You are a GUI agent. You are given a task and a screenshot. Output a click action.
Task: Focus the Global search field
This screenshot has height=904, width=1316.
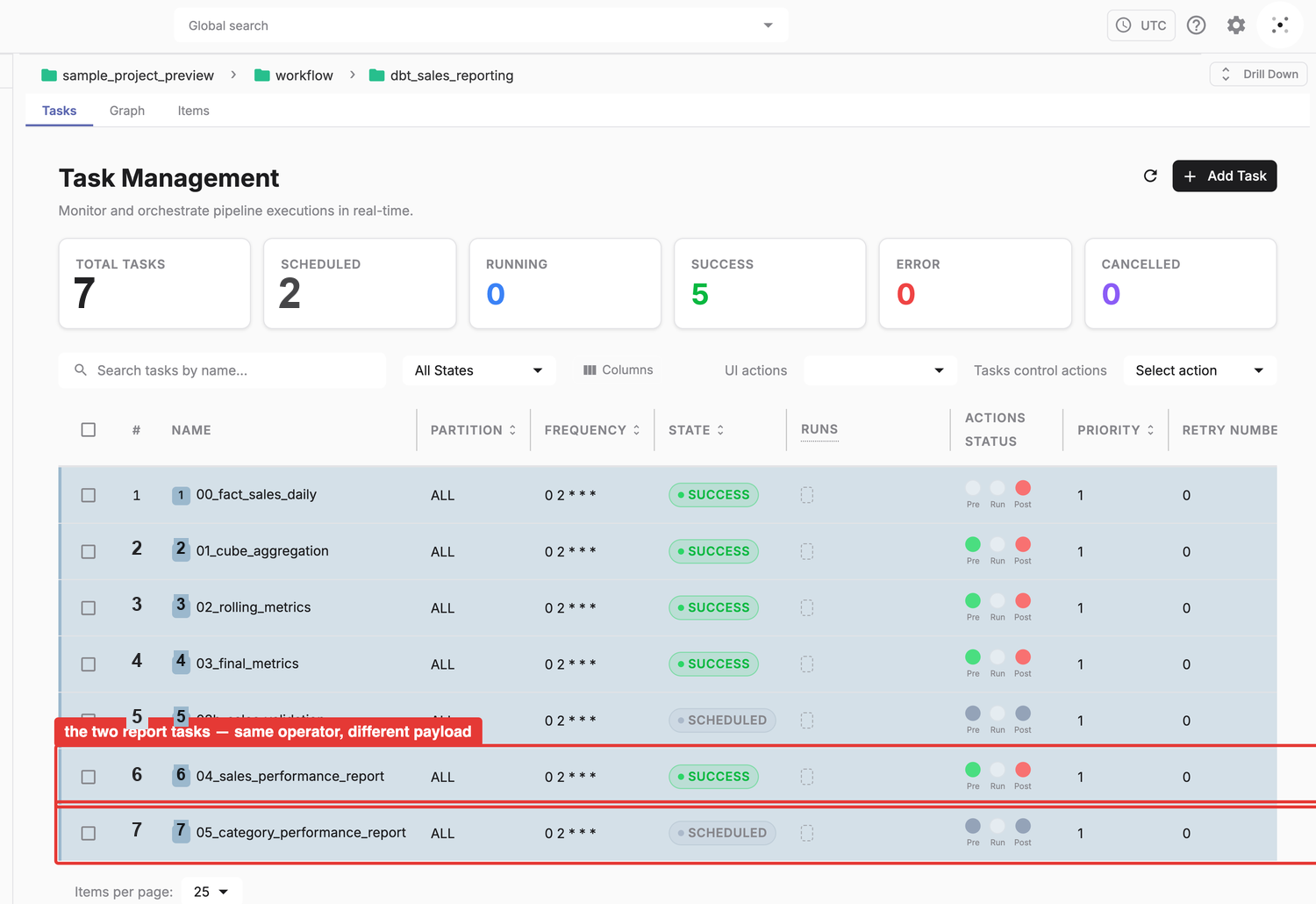tap(481, 25)
